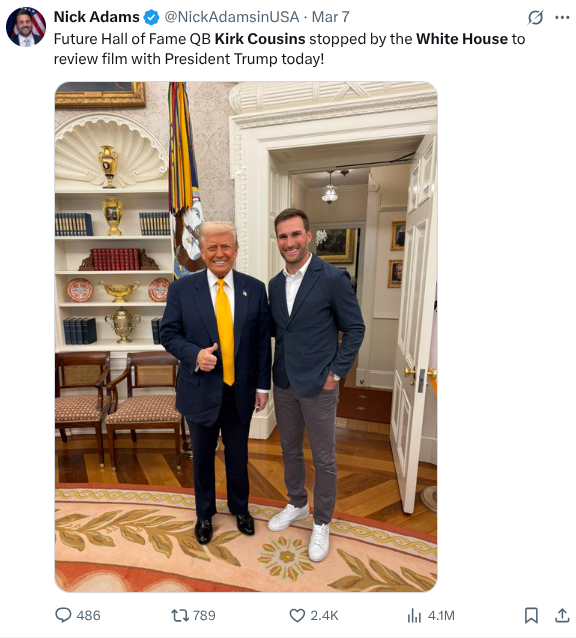Screen dimensions: 576x638
Task: Bookmark this post
Action: click(531, 615)
